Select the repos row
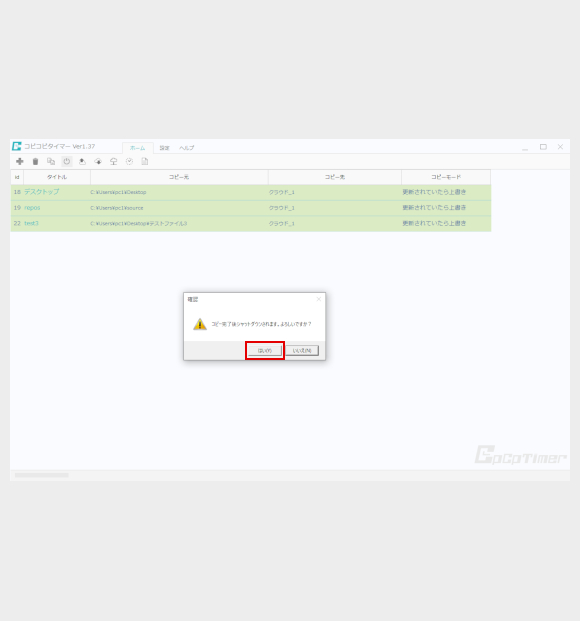This screenshot has height=621, width=580. coord(251,208)
